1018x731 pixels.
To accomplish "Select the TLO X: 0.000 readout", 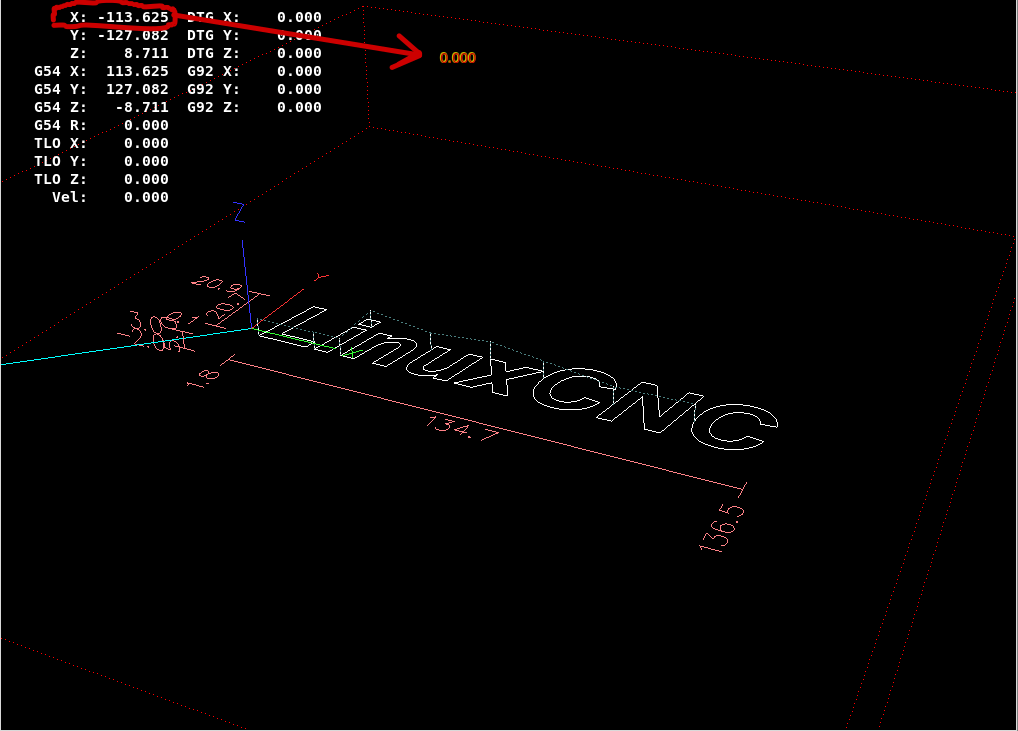I will click(101, 143).
